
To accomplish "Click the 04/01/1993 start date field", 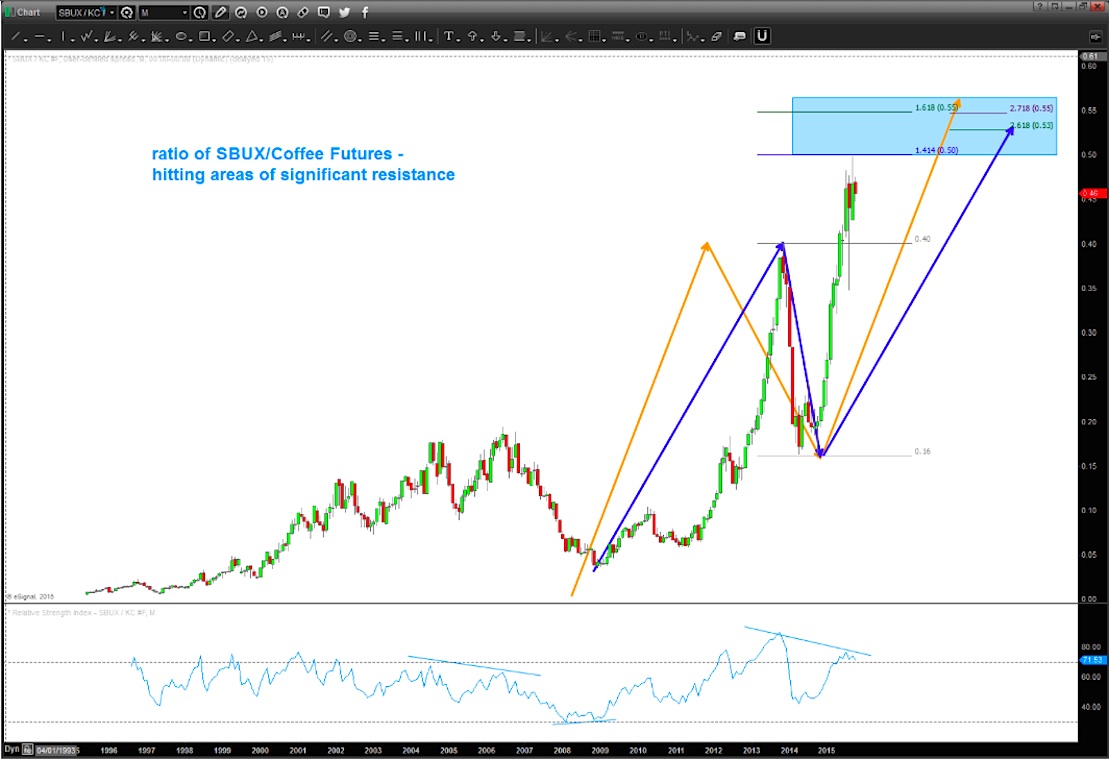I will point(58,750).
